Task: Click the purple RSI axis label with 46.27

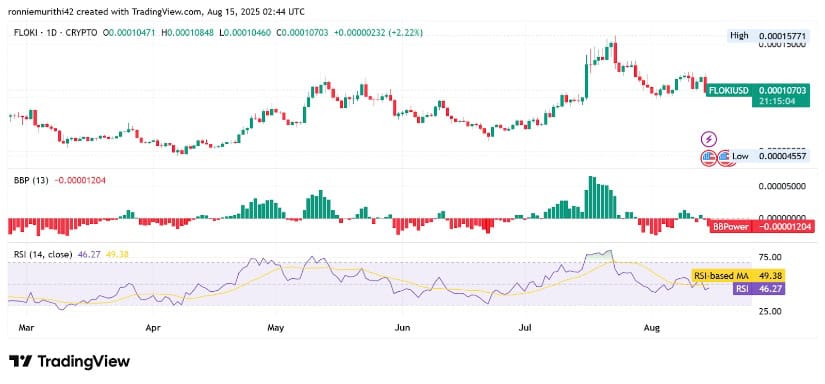Action: [x=759, y=288]
